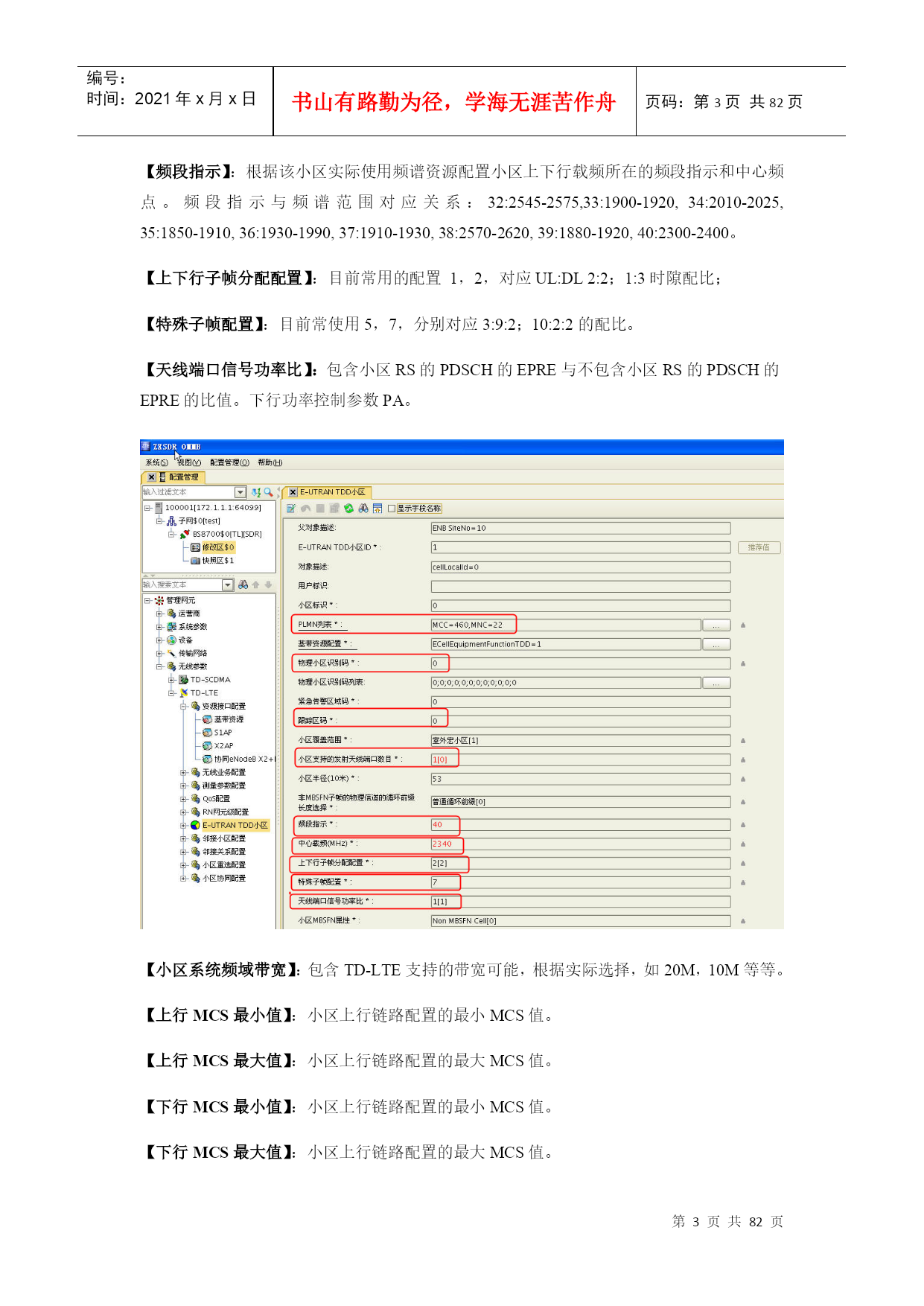Click the wand icon beside 传输网络
The width and height of the screenshot is (924, 1306).
pos(171,654)
